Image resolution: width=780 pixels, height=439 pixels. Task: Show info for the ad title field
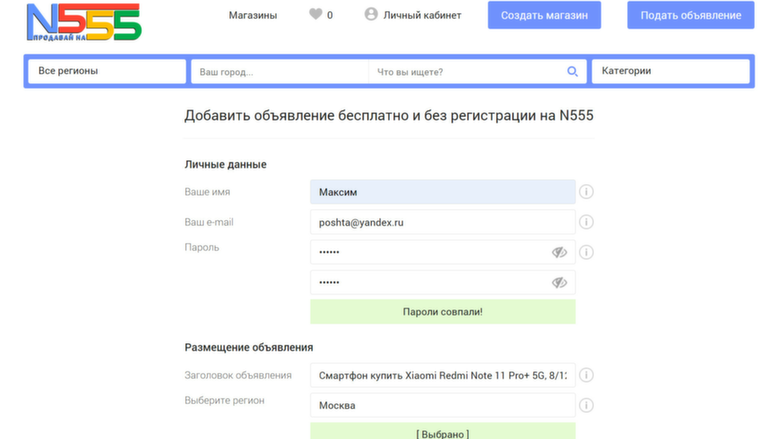587,376
